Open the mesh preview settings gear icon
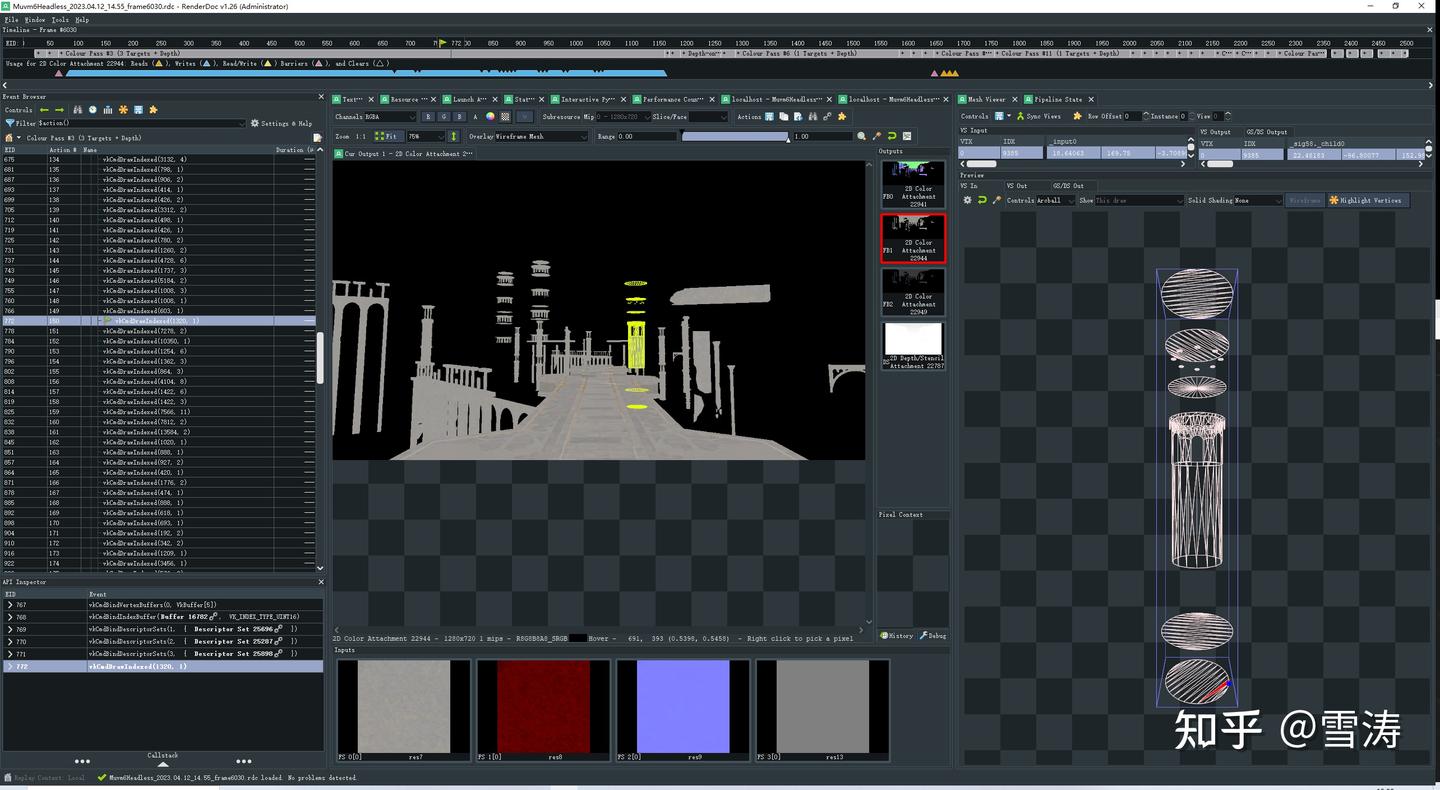Viewport: 1440px width, 790px height. coord(966,200)
